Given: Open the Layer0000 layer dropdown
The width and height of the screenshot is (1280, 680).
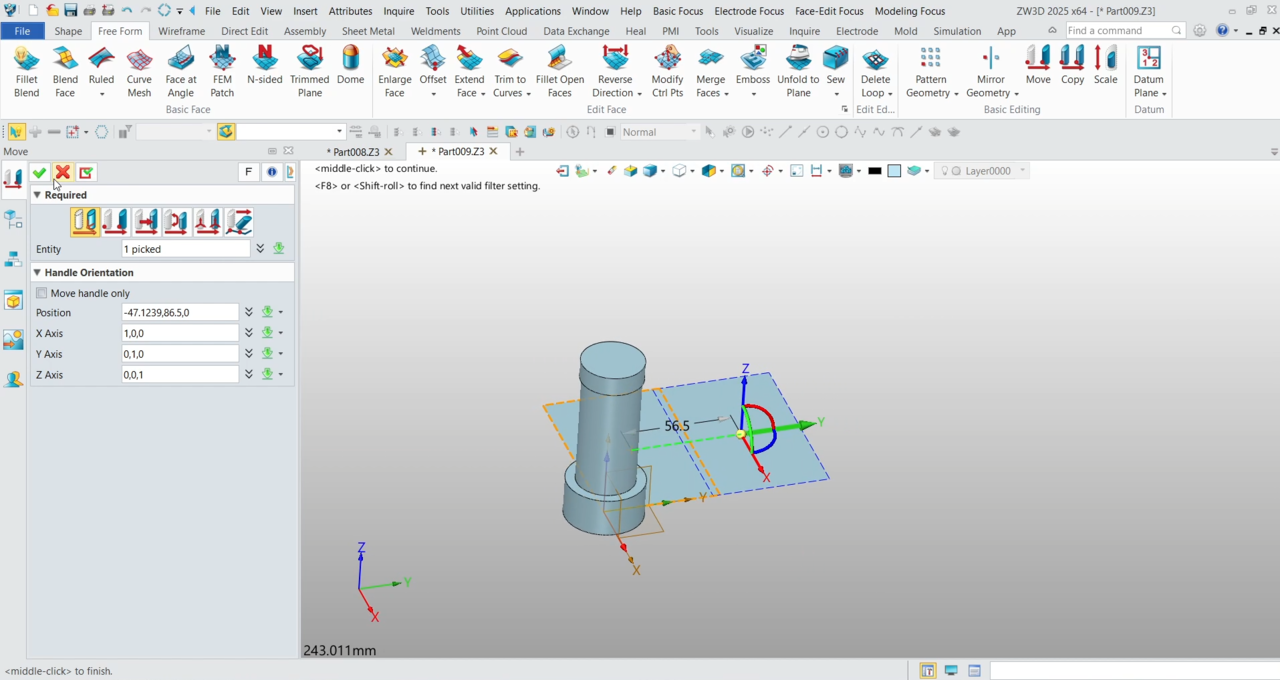Looking at the screenshot, I should pos(1022,170).
